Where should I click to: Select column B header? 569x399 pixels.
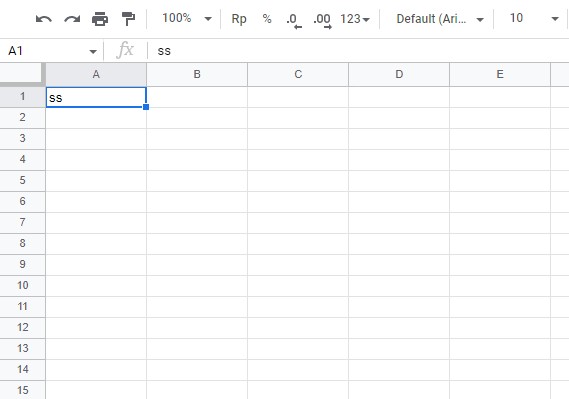pyautogui.click(x=197, y=74)
